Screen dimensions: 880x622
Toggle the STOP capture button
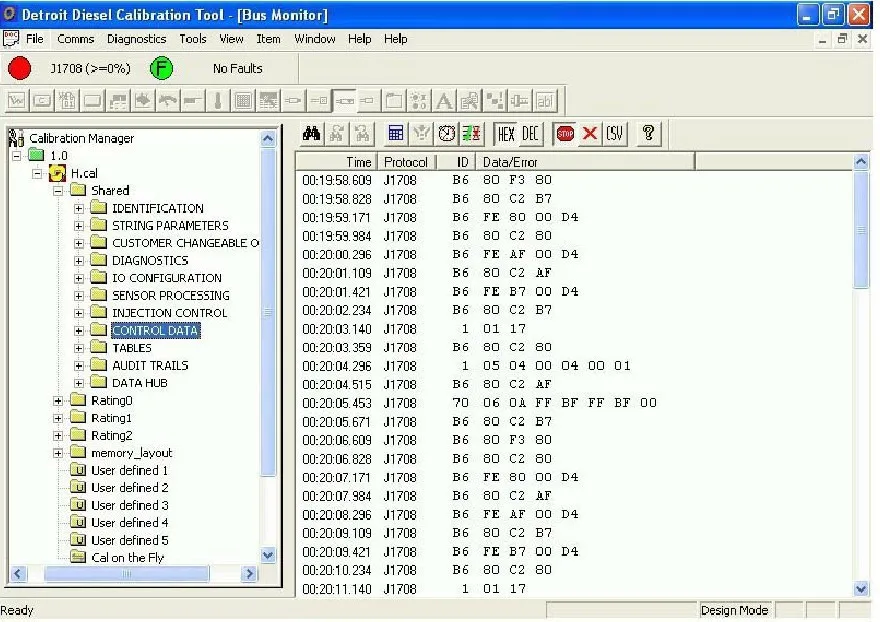[x=565, y=134]
